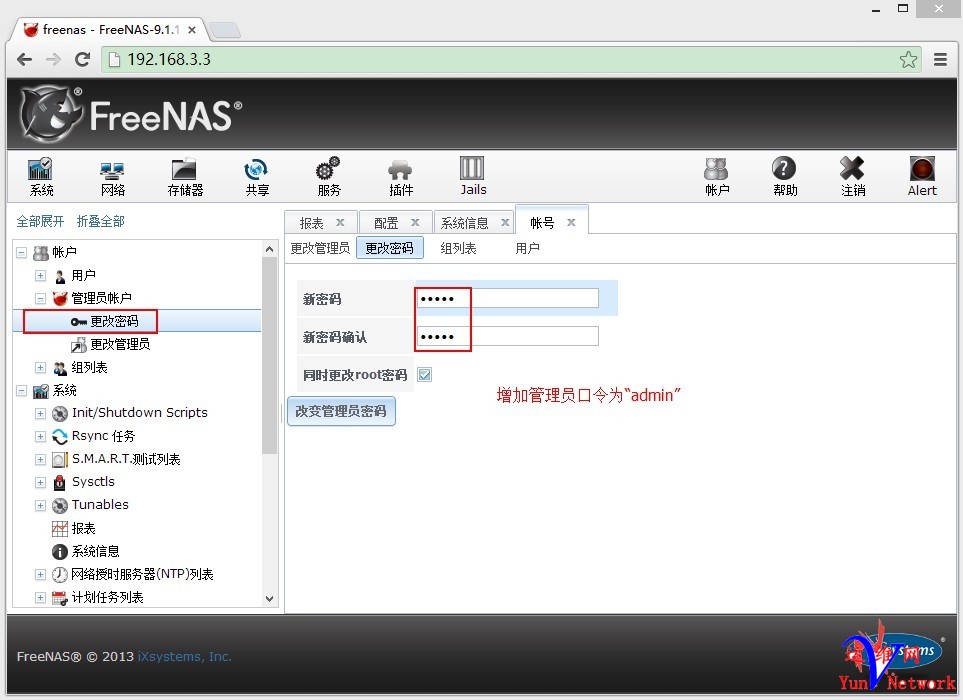Switch to the 系统信息 tab
The image size is (963, 700).
click(464, 223)
